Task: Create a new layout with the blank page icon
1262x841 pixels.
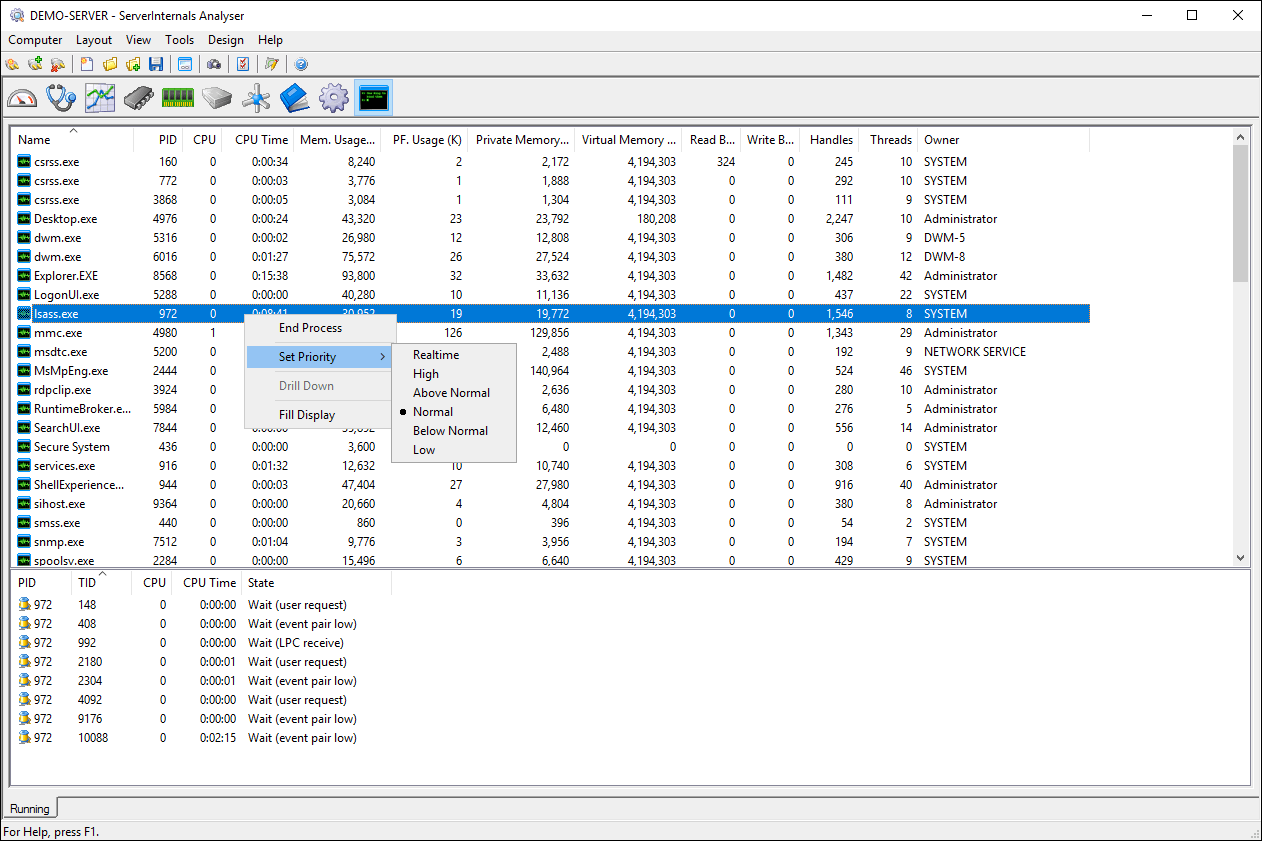Action: point(87,64)
